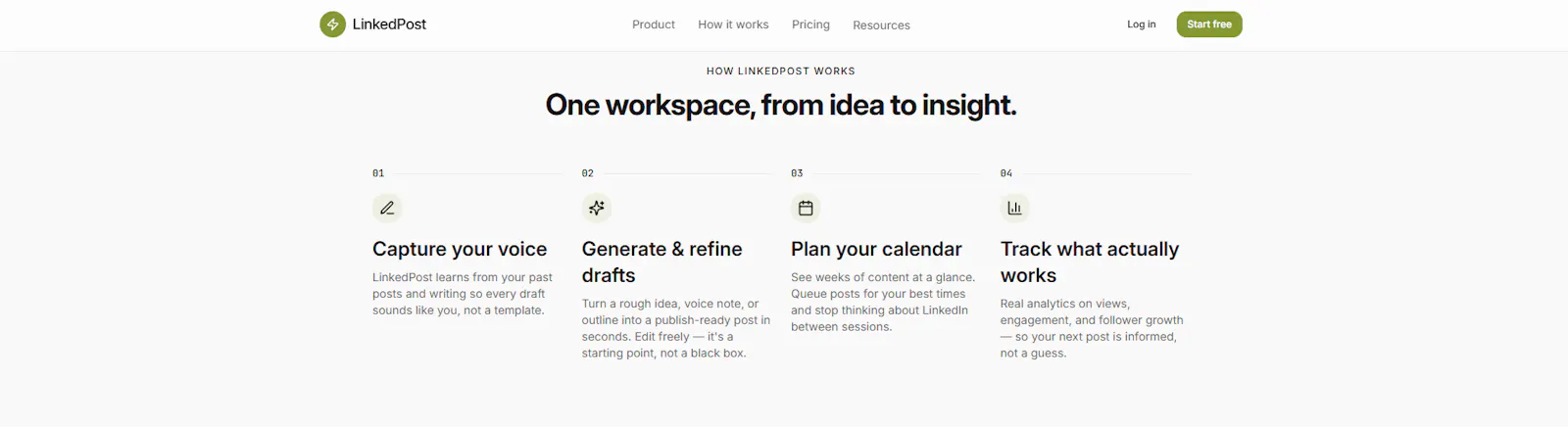
Task: Open the Product menu item
Action: [654, 24]
